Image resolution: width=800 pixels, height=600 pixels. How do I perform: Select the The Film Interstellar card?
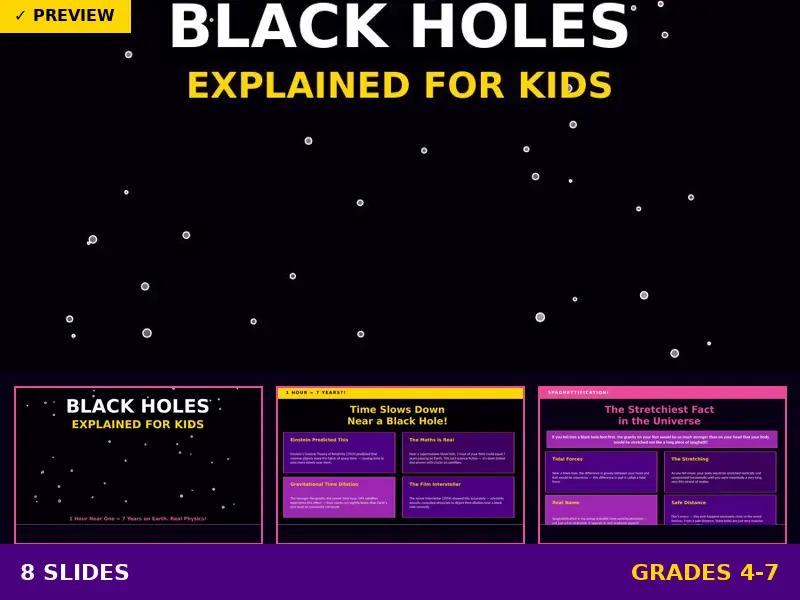pyautogui.click(x=458, y=497)
